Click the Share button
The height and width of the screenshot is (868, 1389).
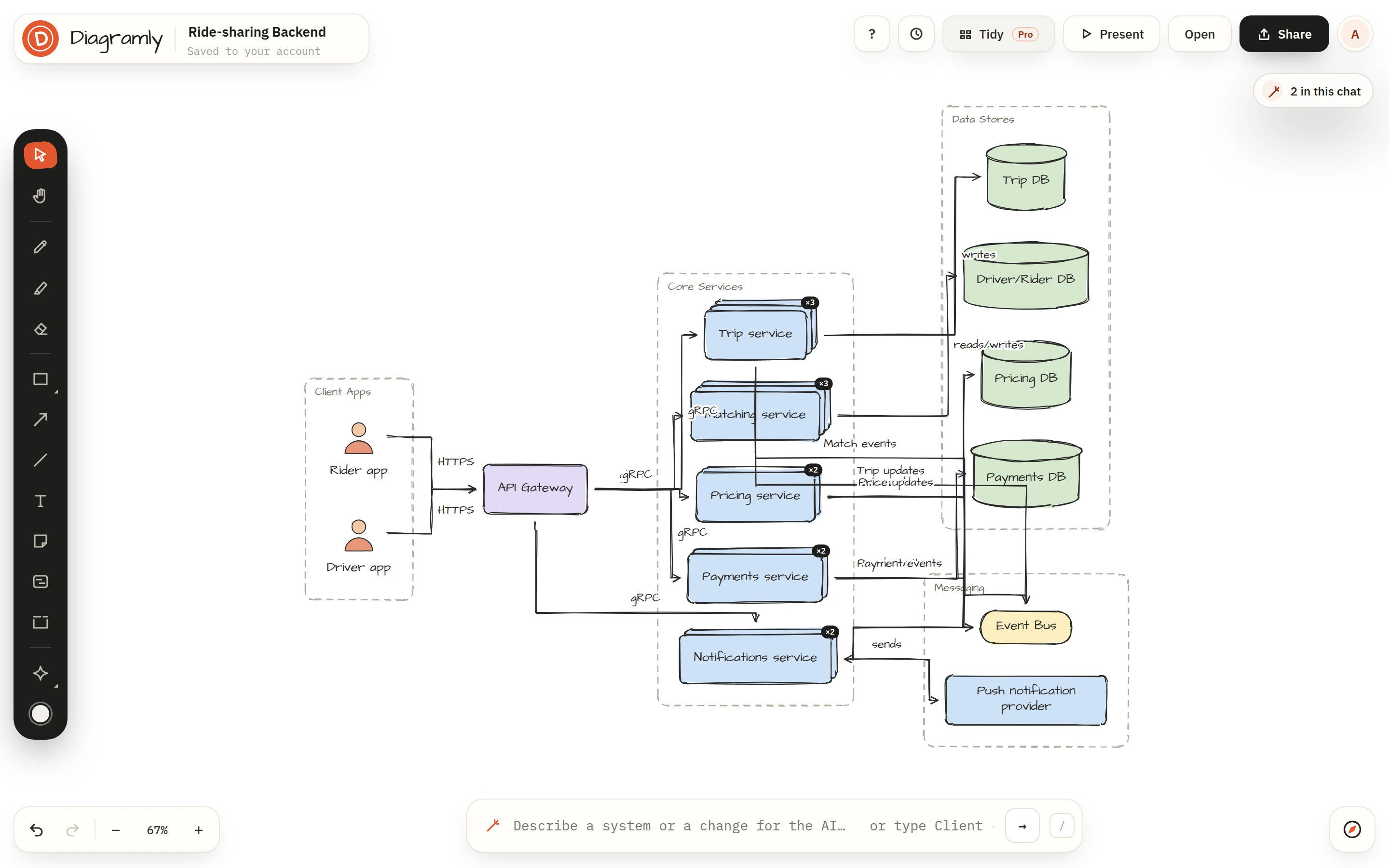[1284, 34]
